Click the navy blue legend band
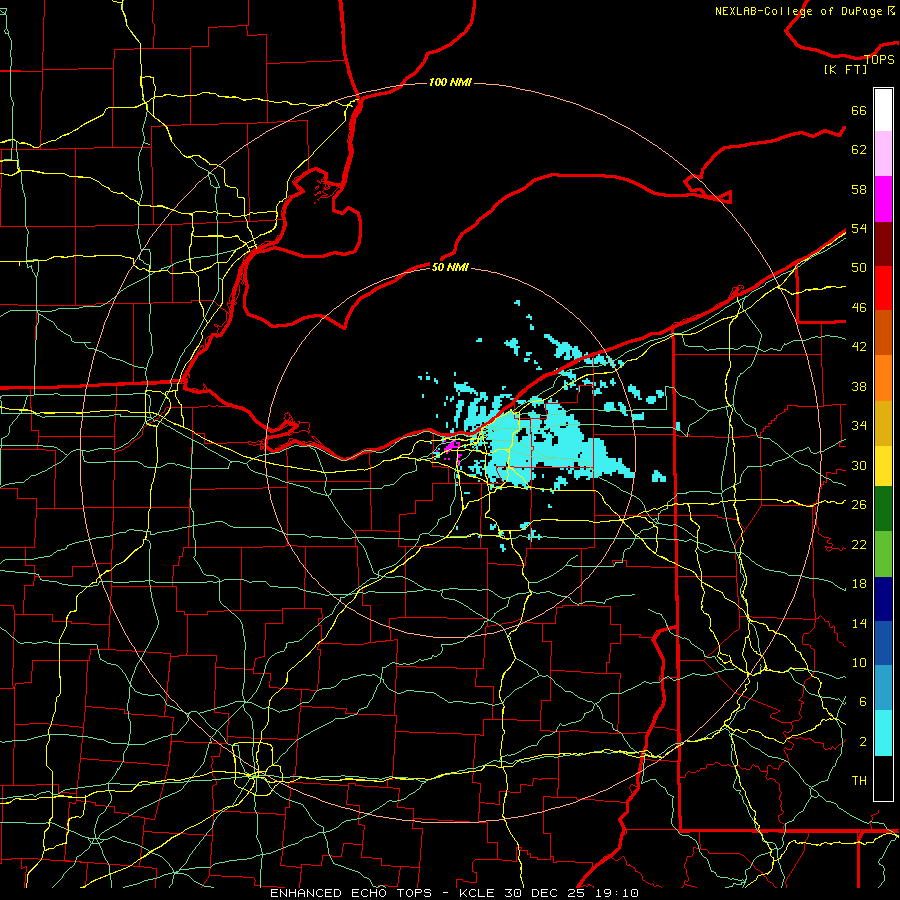The height and width of the screenshot is (900, 900). 883,599
